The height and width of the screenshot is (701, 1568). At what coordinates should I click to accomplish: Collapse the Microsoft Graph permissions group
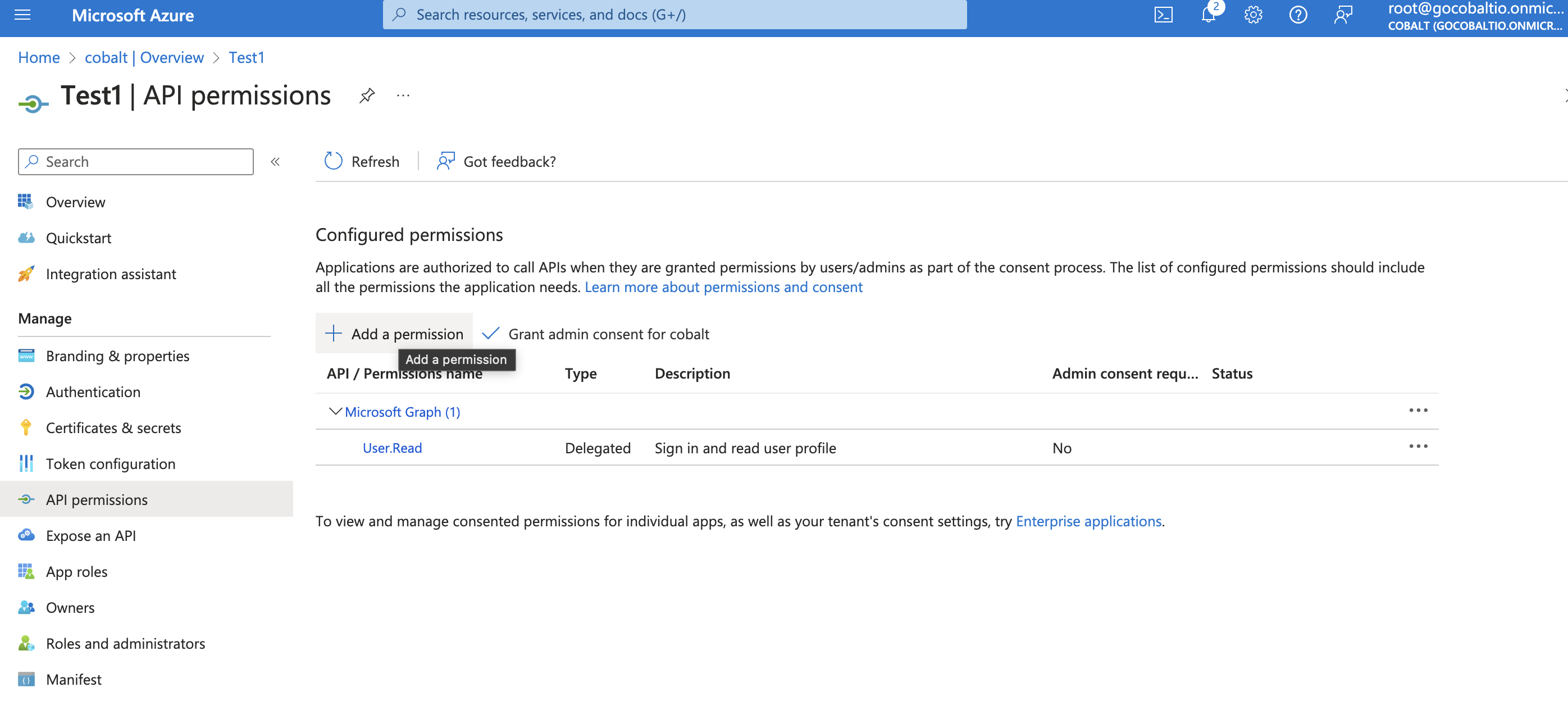(335, 411)
